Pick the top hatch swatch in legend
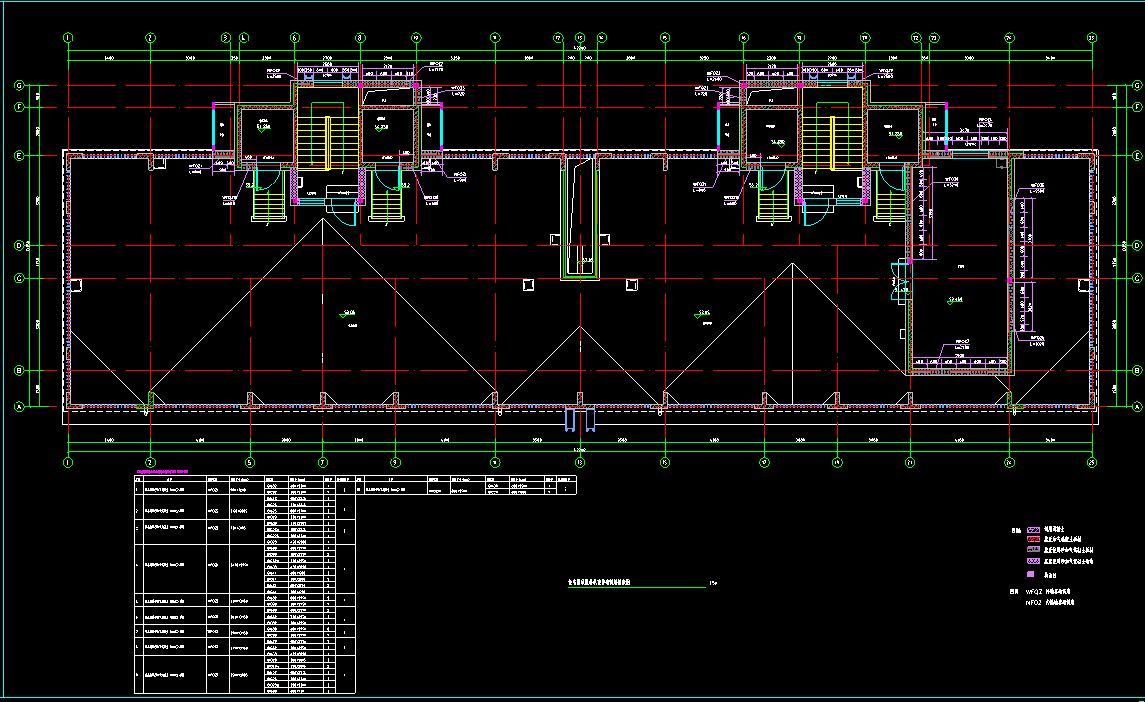Image resolution: width=1145 pixels, height=702 pixels. coord(1035,529)
